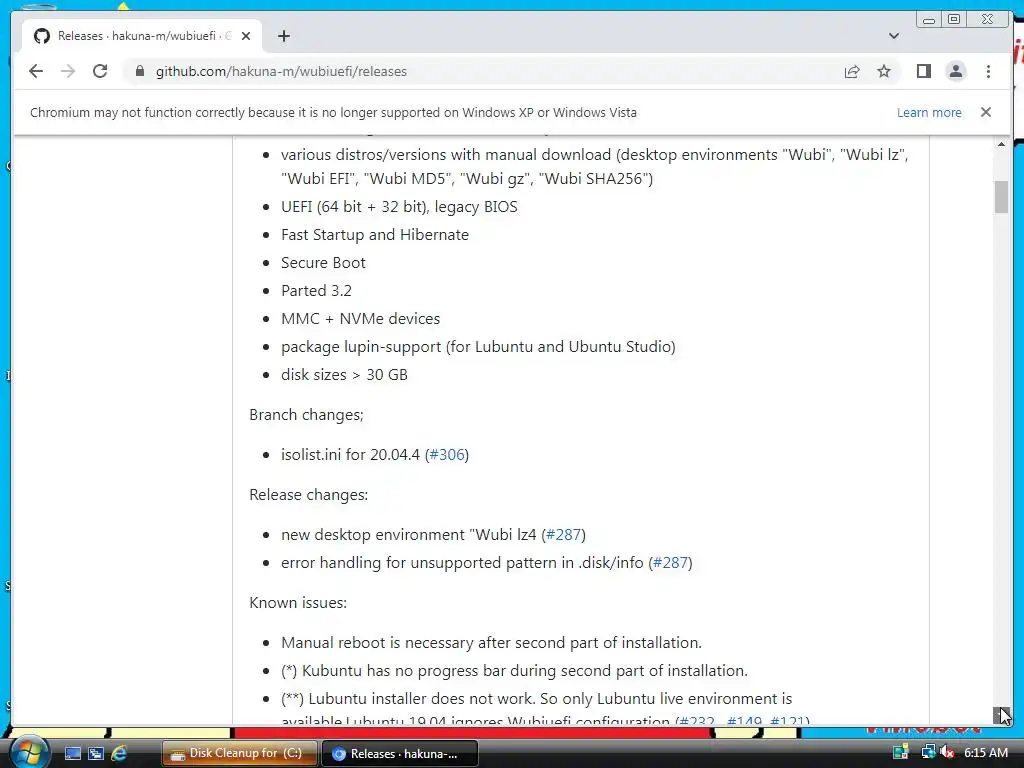Open the profile avatar menu
This screenshot has height=768, width=1024.
click(x=955, y=71)
